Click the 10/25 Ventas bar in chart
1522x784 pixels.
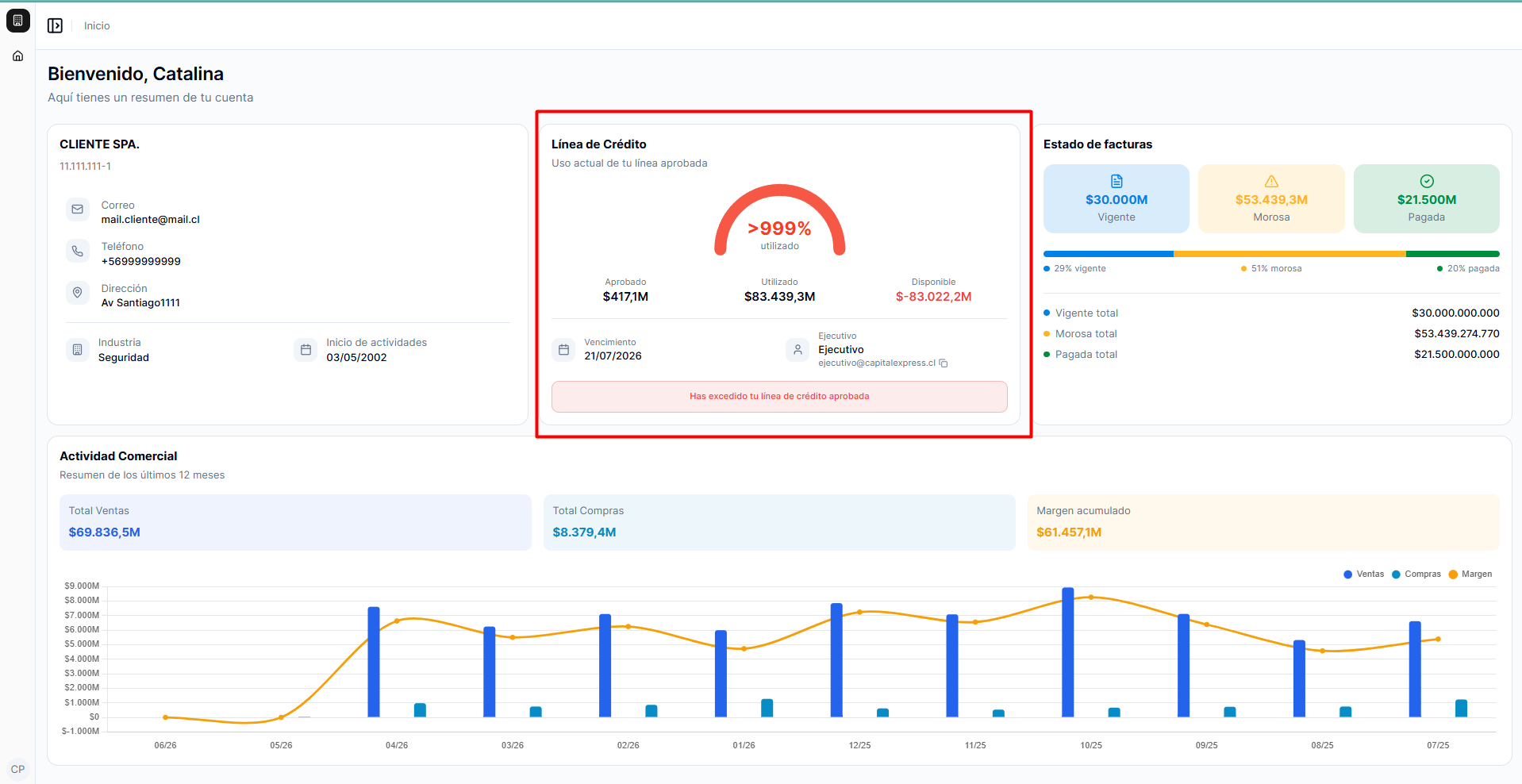pos(1068,652)
